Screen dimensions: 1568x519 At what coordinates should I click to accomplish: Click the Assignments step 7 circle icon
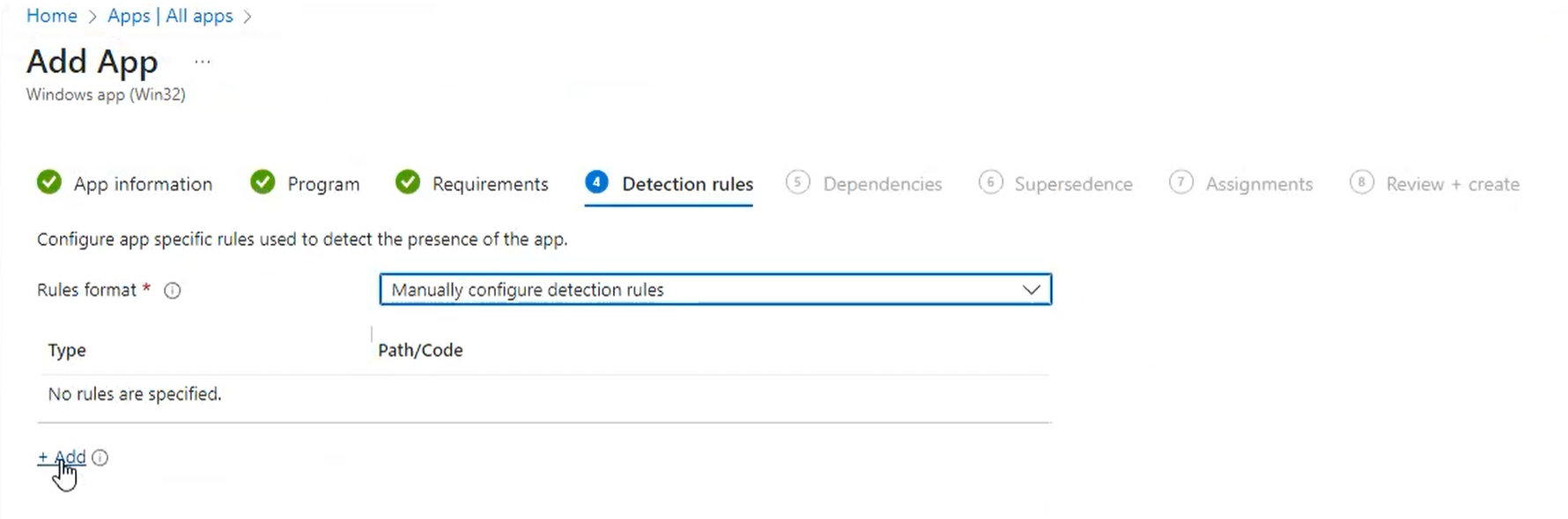pyautogui.click(x=1180, y=182)
